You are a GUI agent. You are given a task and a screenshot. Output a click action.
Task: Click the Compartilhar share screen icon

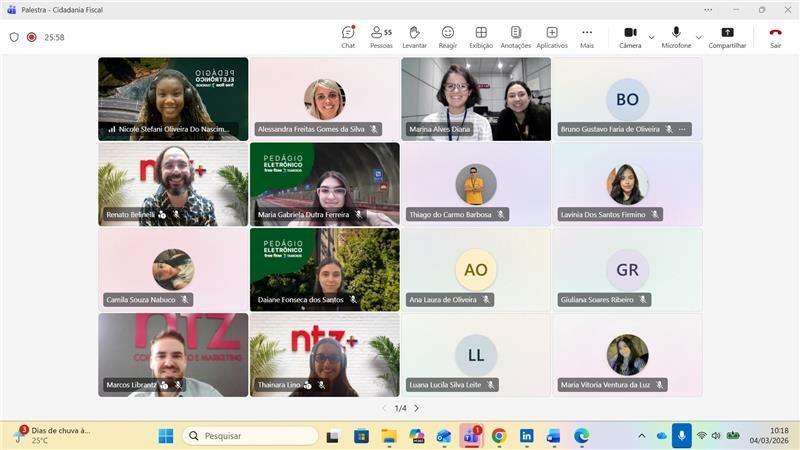727,37
